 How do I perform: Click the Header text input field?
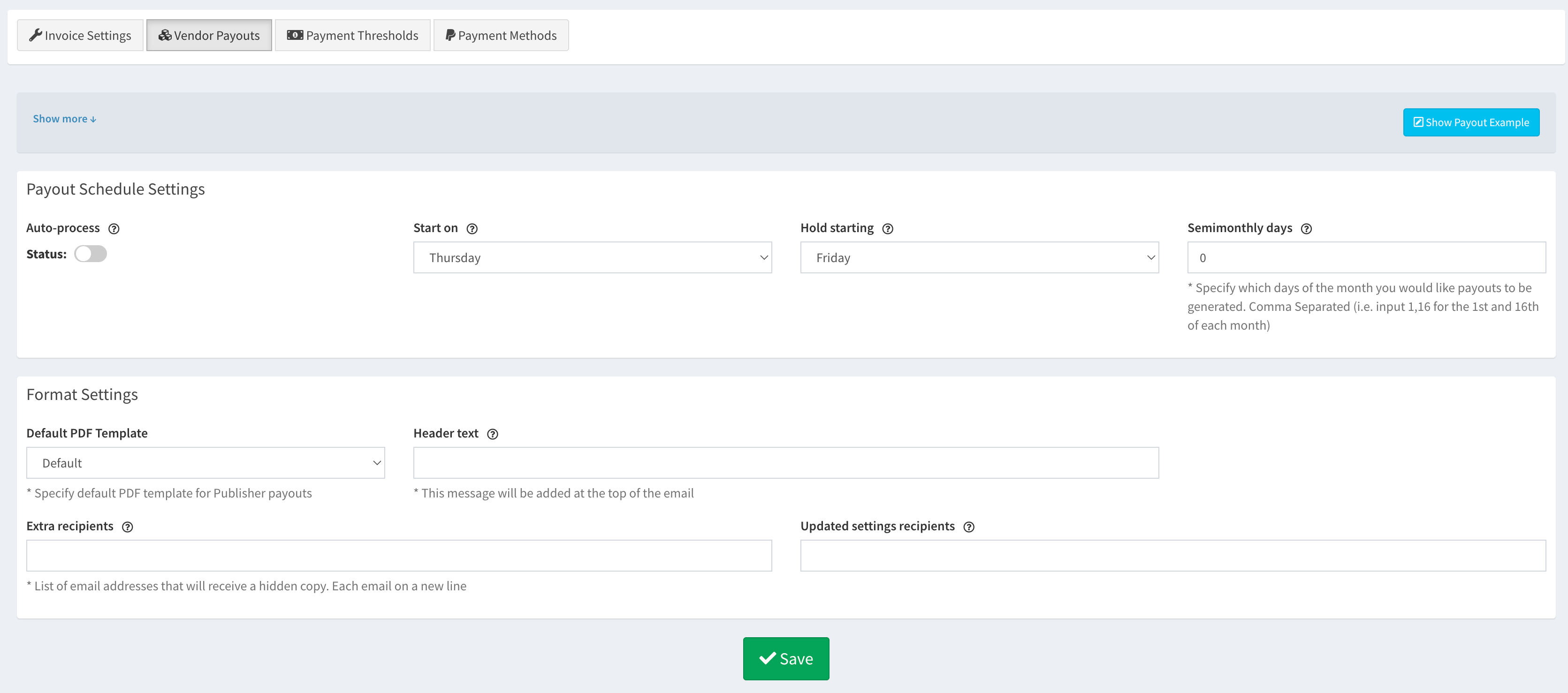[x=785, y=463]
